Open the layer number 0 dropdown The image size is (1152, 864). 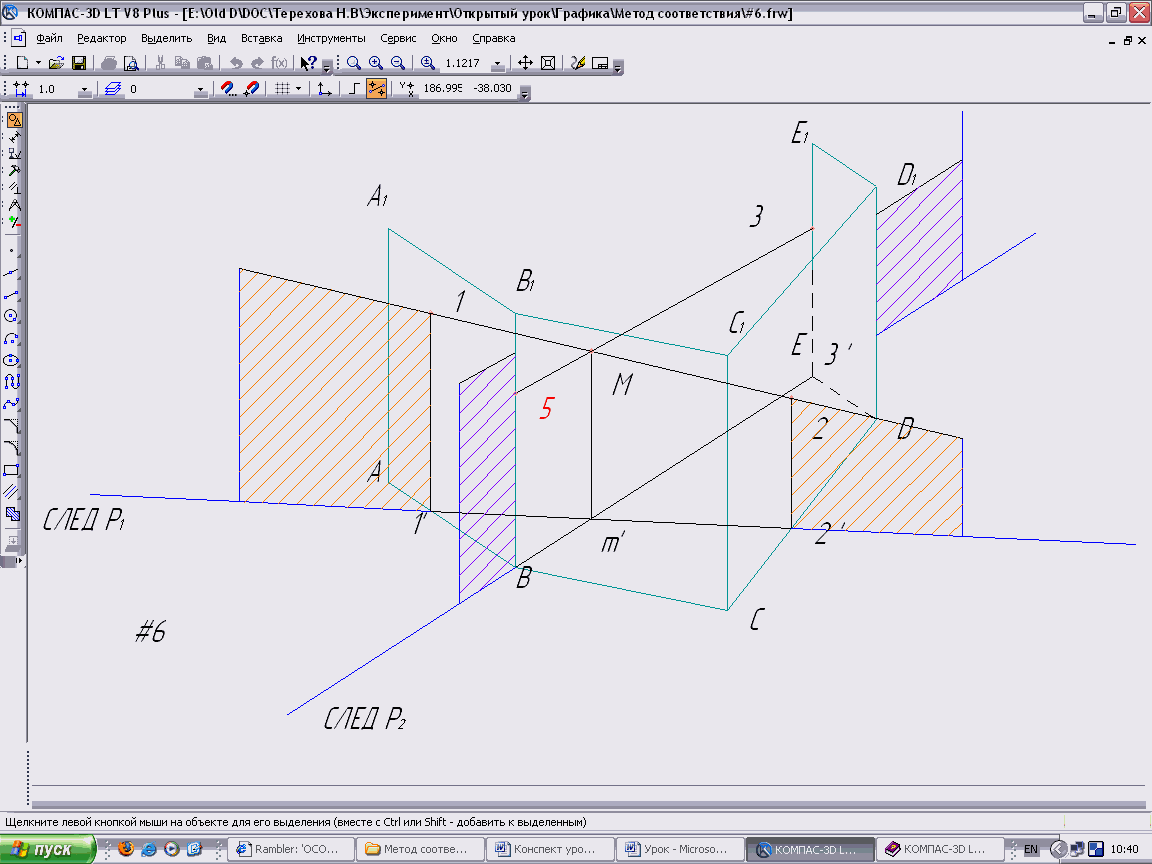click(x=200, y=90)
